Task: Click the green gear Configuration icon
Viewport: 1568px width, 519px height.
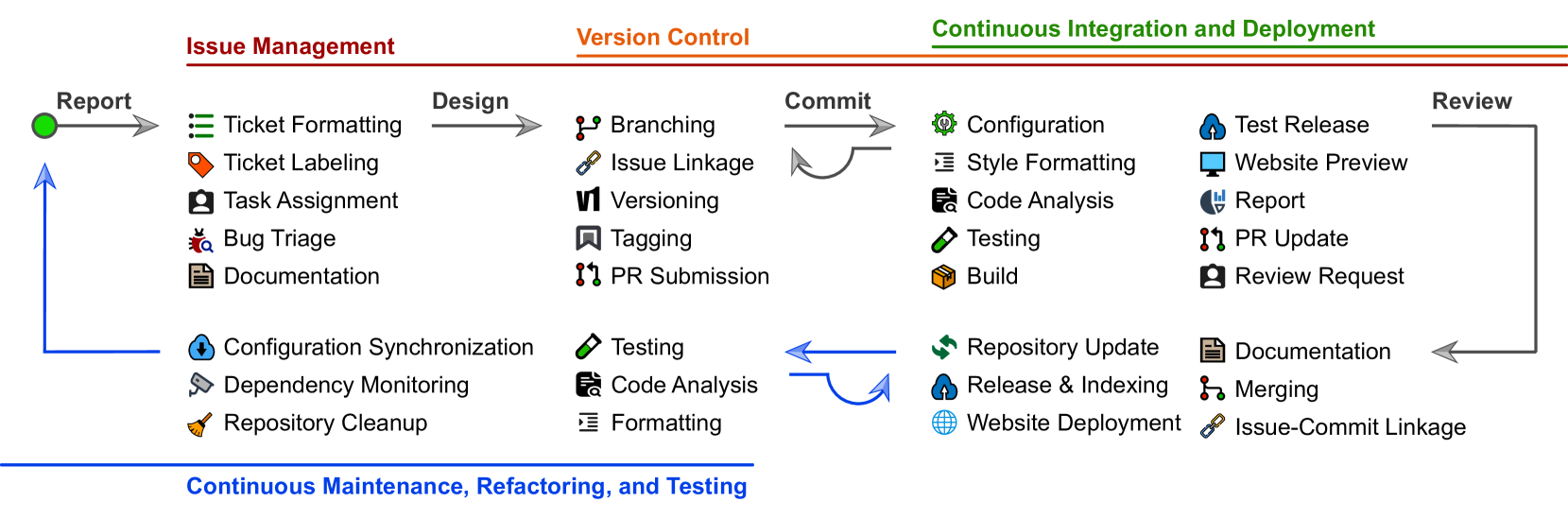Action: coord(944,124)
